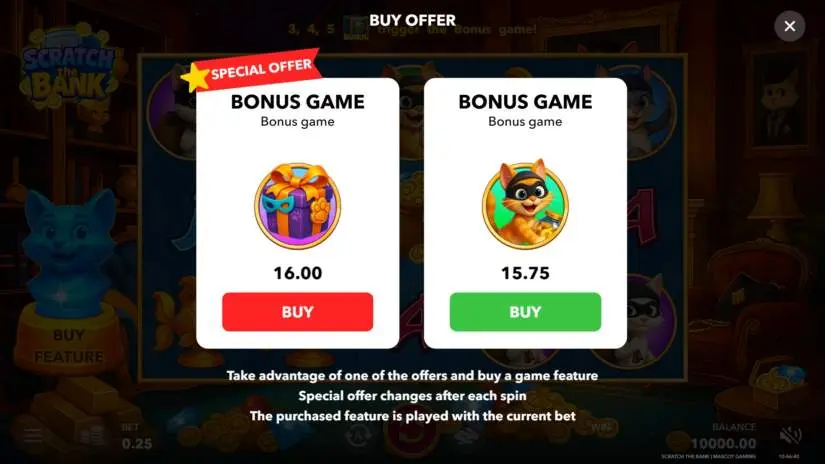
Task: Toggle the muted sound speaker icon
Action: point(790,436)
